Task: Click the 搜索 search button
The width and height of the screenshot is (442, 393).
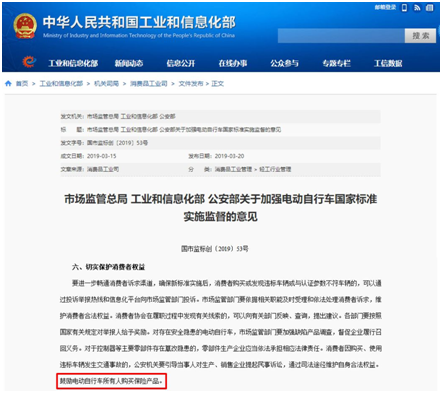Action: [x=420, y=36]
